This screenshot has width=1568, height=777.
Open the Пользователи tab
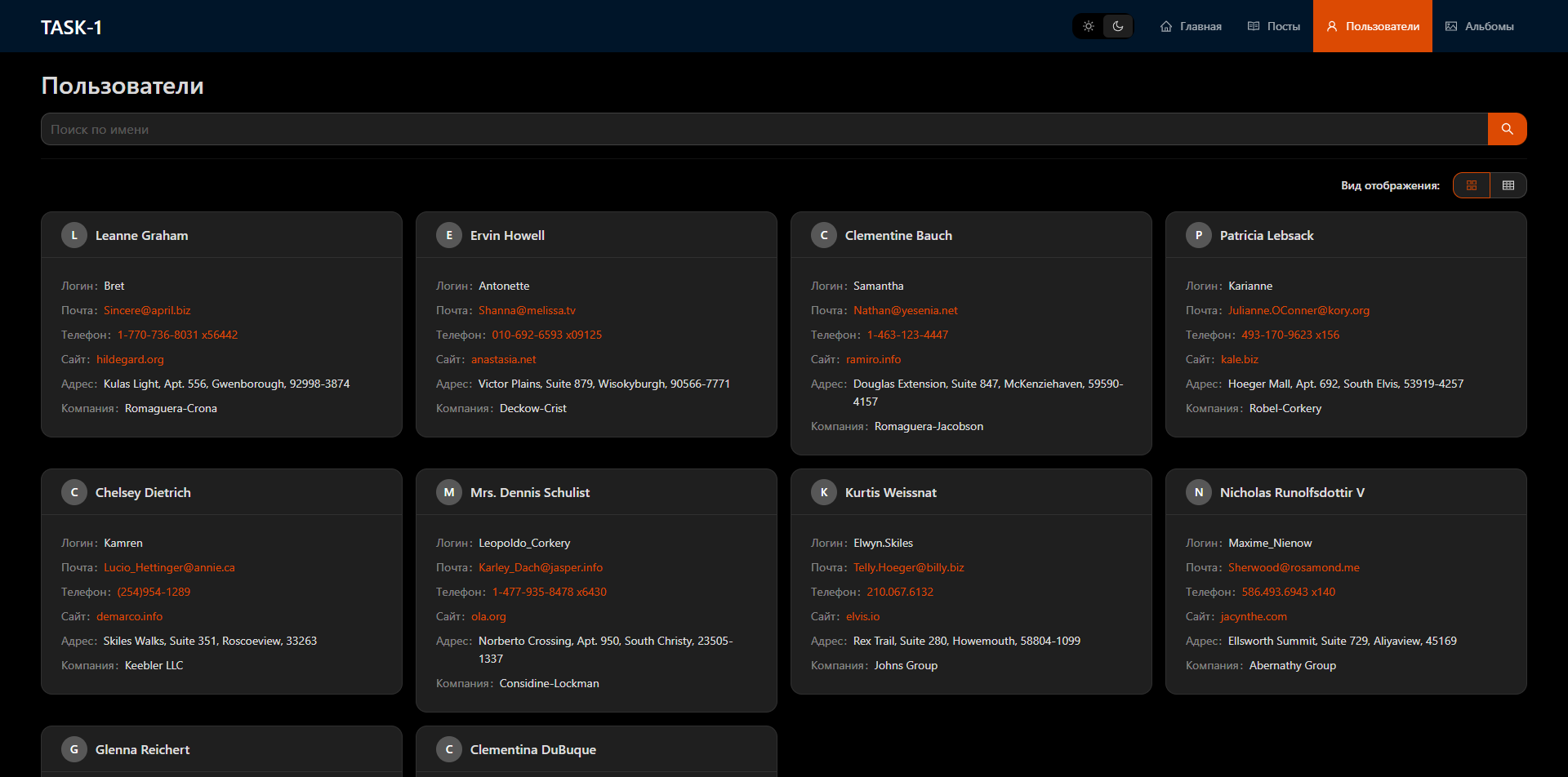click(x=1373, y=26)
